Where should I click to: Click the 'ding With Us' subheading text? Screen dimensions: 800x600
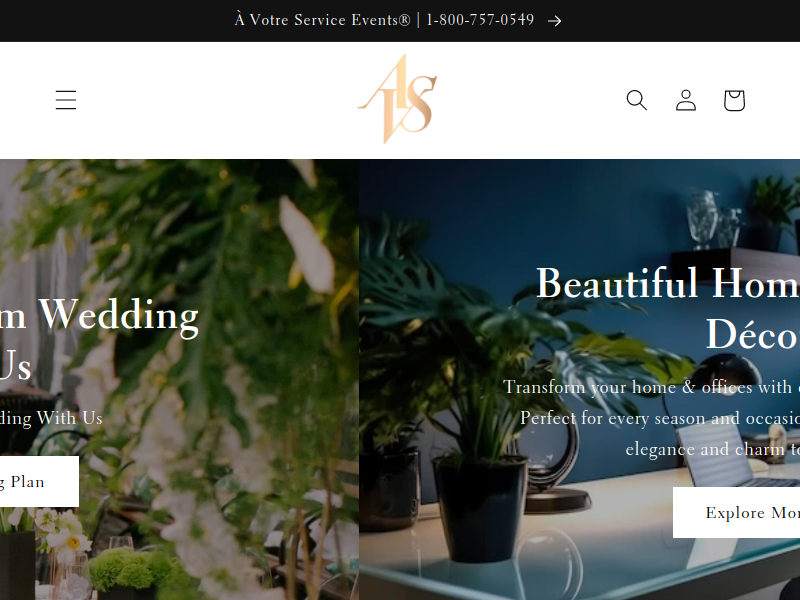tap(51, 418)
